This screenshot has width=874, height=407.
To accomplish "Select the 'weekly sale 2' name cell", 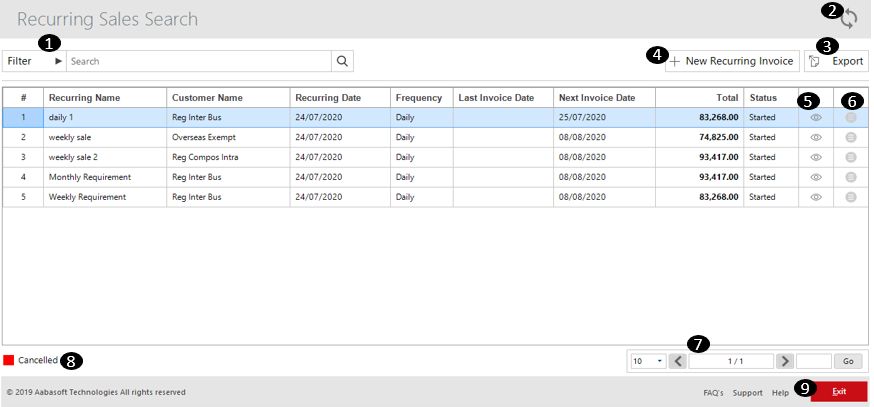I will (105, 157).
